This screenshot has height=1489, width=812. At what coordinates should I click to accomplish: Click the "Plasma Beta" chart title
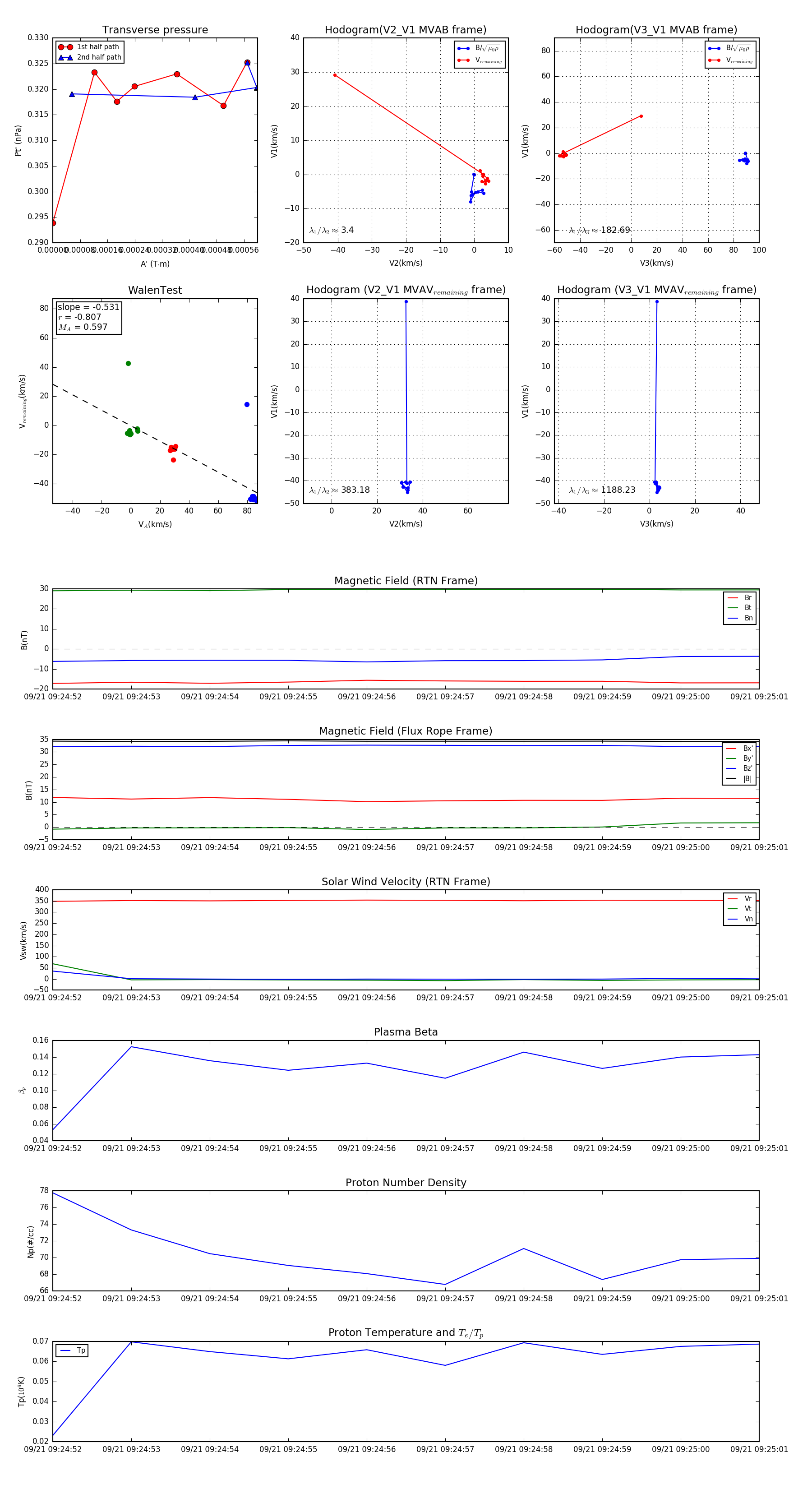406,1032
